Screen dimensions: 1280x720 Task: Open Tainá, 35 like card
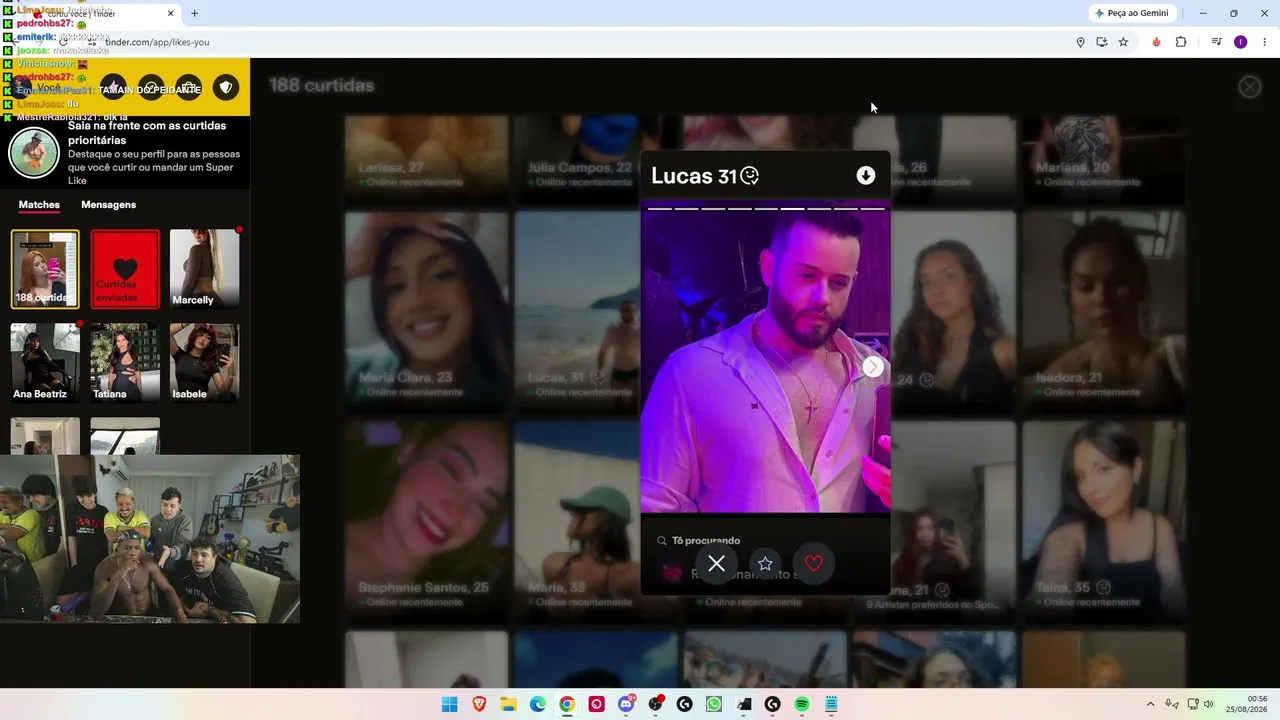click(1103, 521)
